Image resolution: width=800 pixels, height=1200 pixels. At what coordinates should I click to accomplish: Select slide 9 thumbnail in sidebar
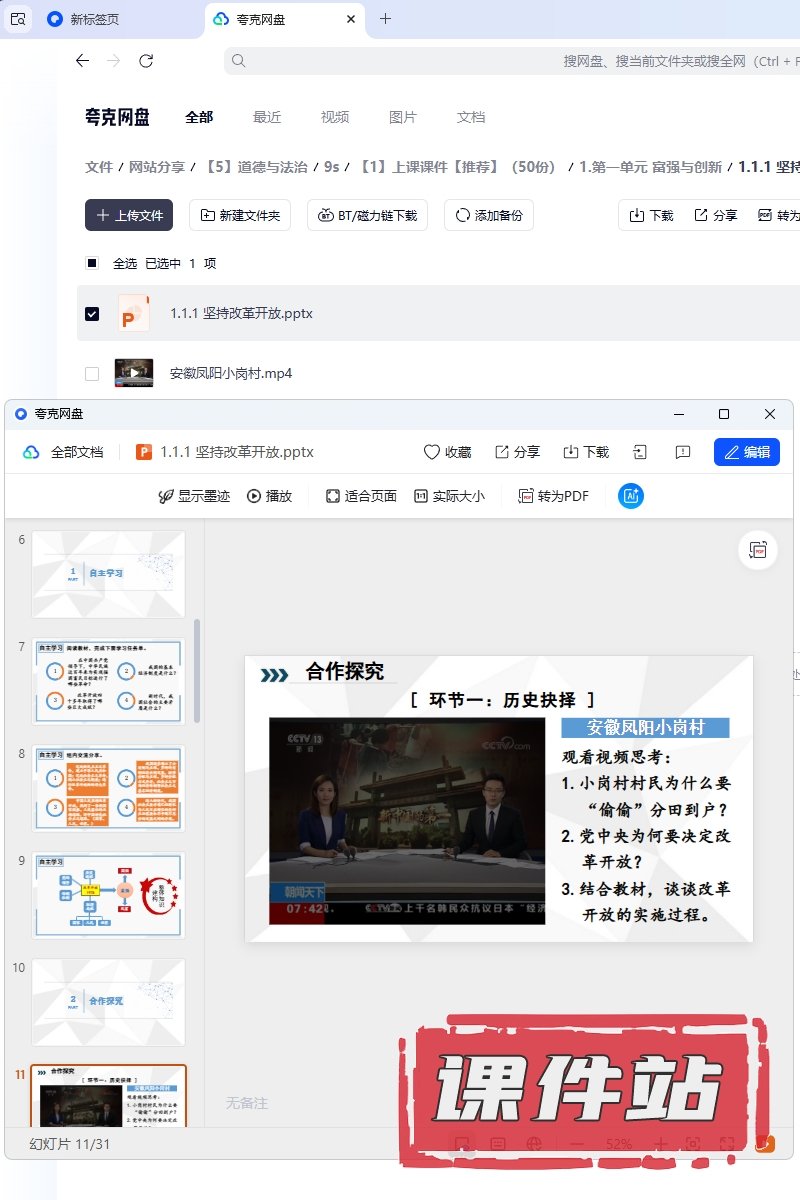coord(108,895)
